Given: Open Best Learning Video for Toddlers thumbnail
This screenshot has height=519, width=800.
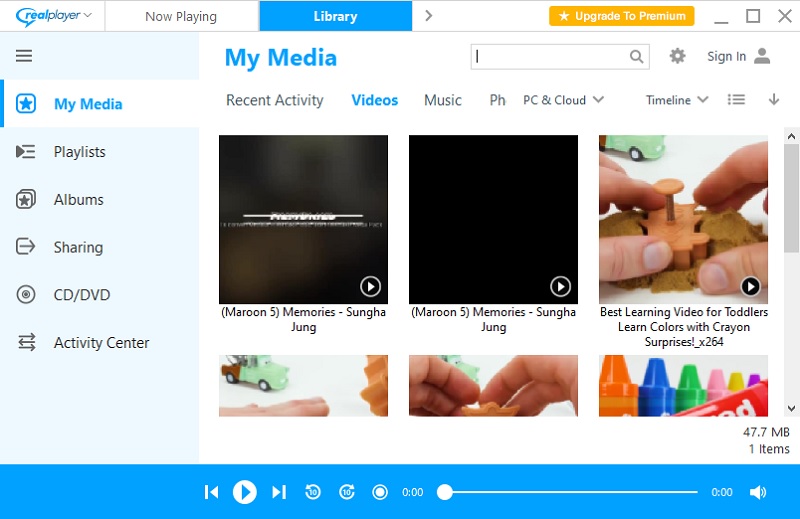Looking at the screenshot, I should (x=683, y=219).
